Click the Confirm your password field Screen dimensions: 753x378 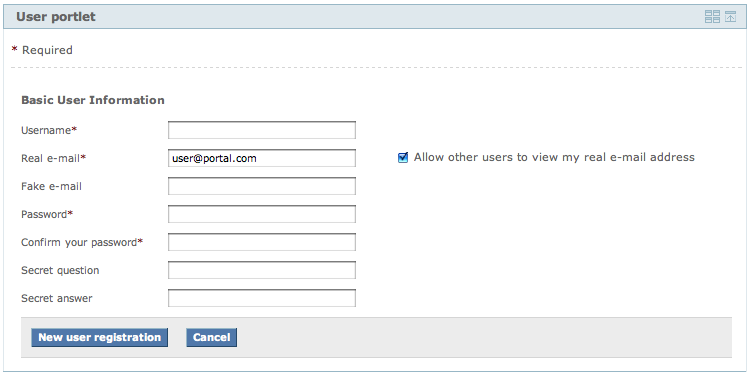[262, 242]
